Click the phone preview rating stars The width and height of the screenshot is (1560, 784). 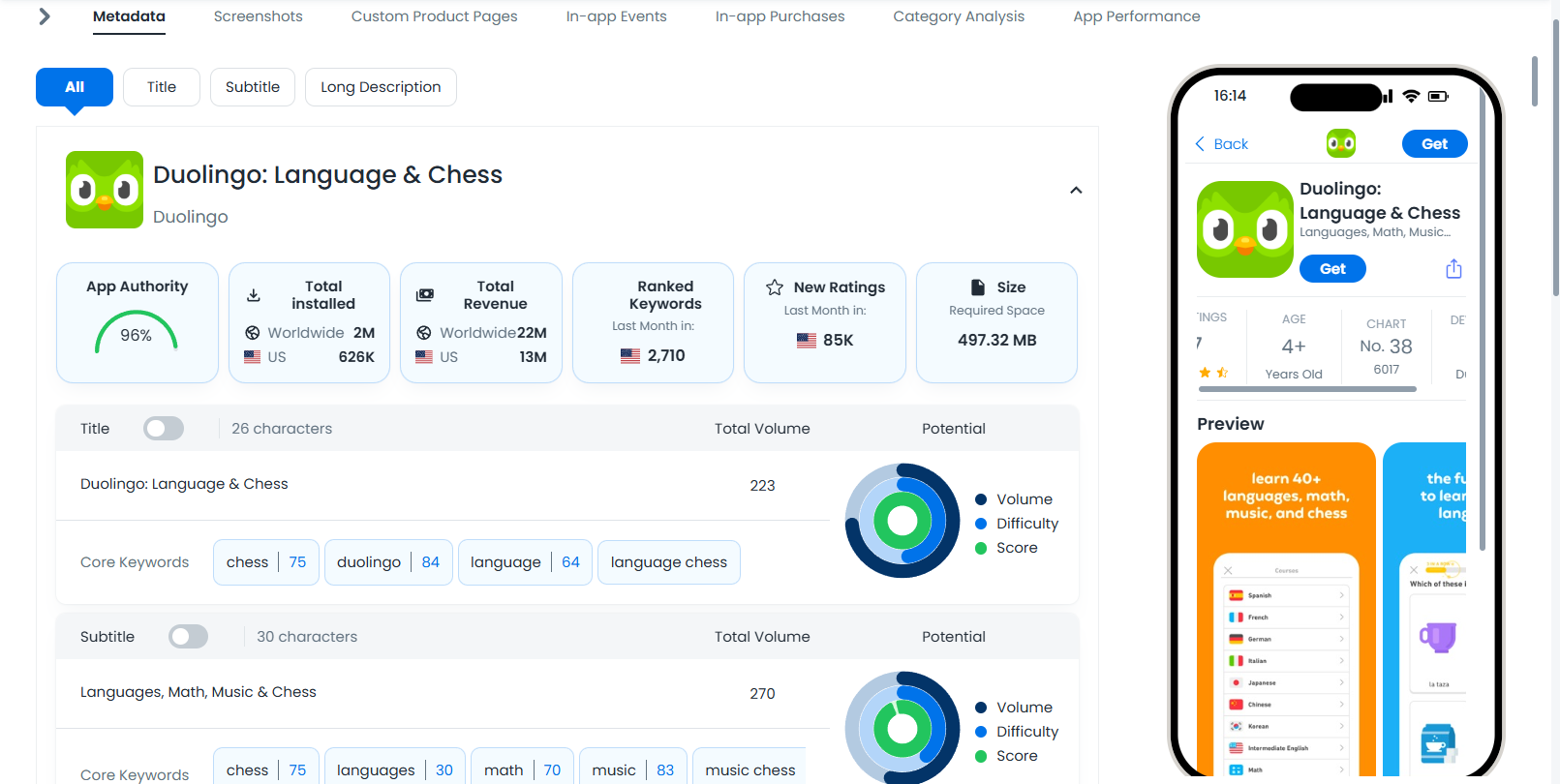point(1213,373)
